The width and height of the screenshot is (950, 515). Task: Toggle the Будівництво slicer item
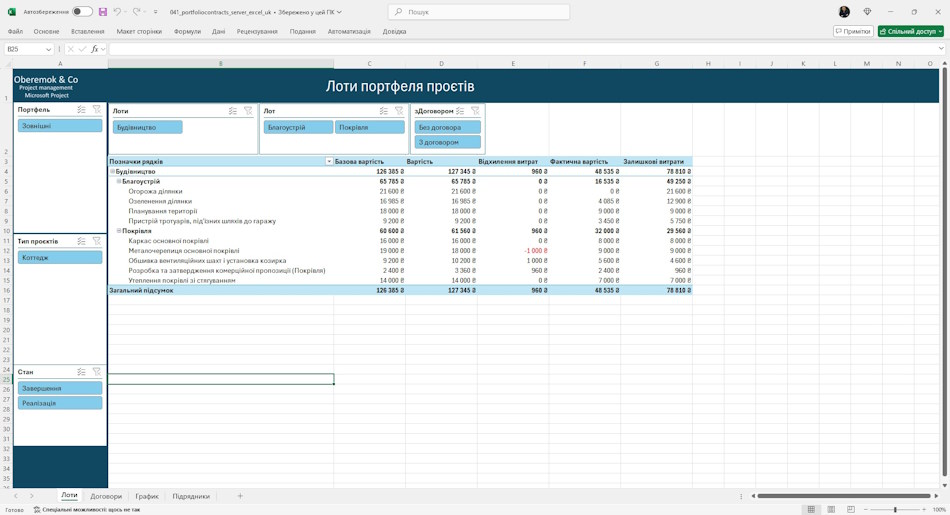click(147, 127)
